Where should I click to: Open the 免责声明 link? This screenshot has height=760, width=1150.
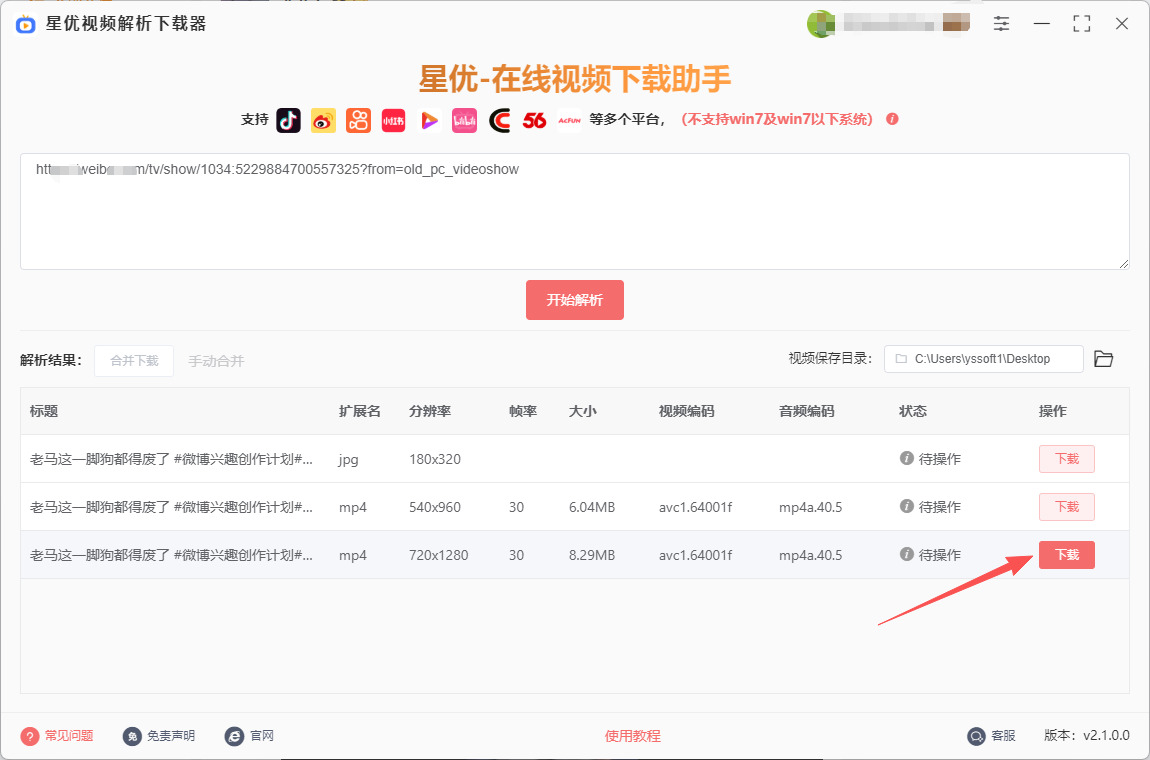point(171,736)
